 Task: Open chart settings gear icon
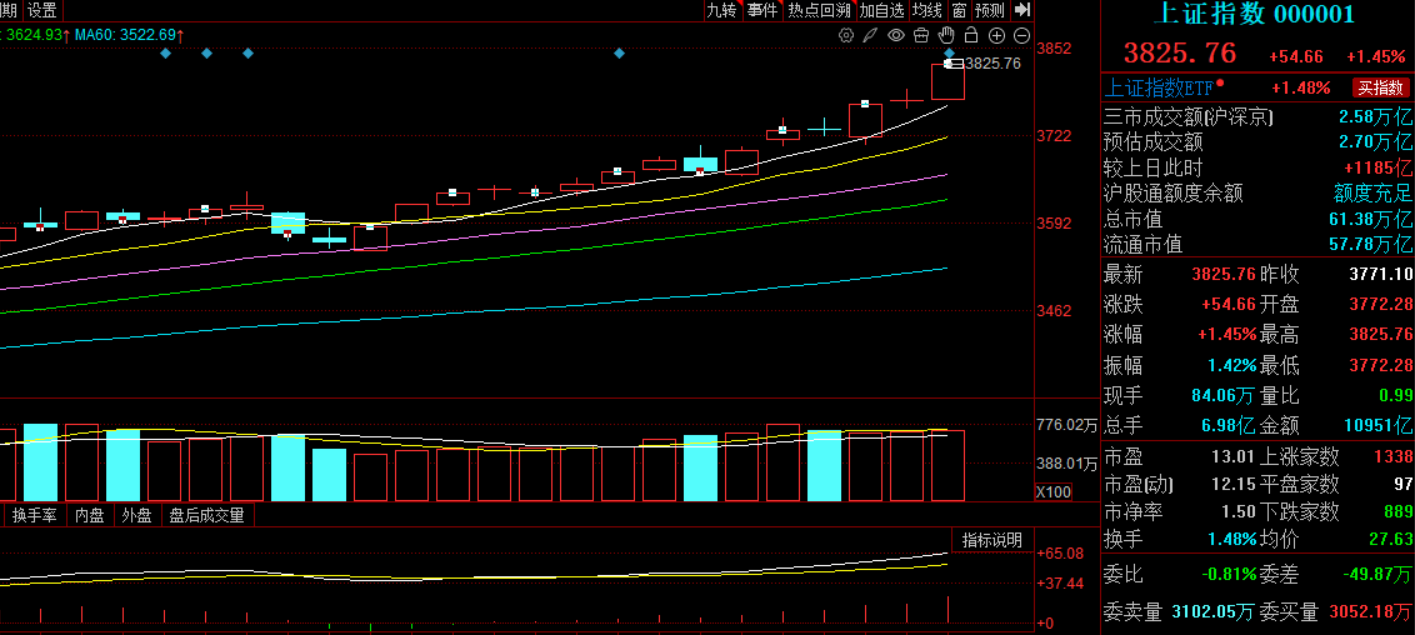coord(846,36)
